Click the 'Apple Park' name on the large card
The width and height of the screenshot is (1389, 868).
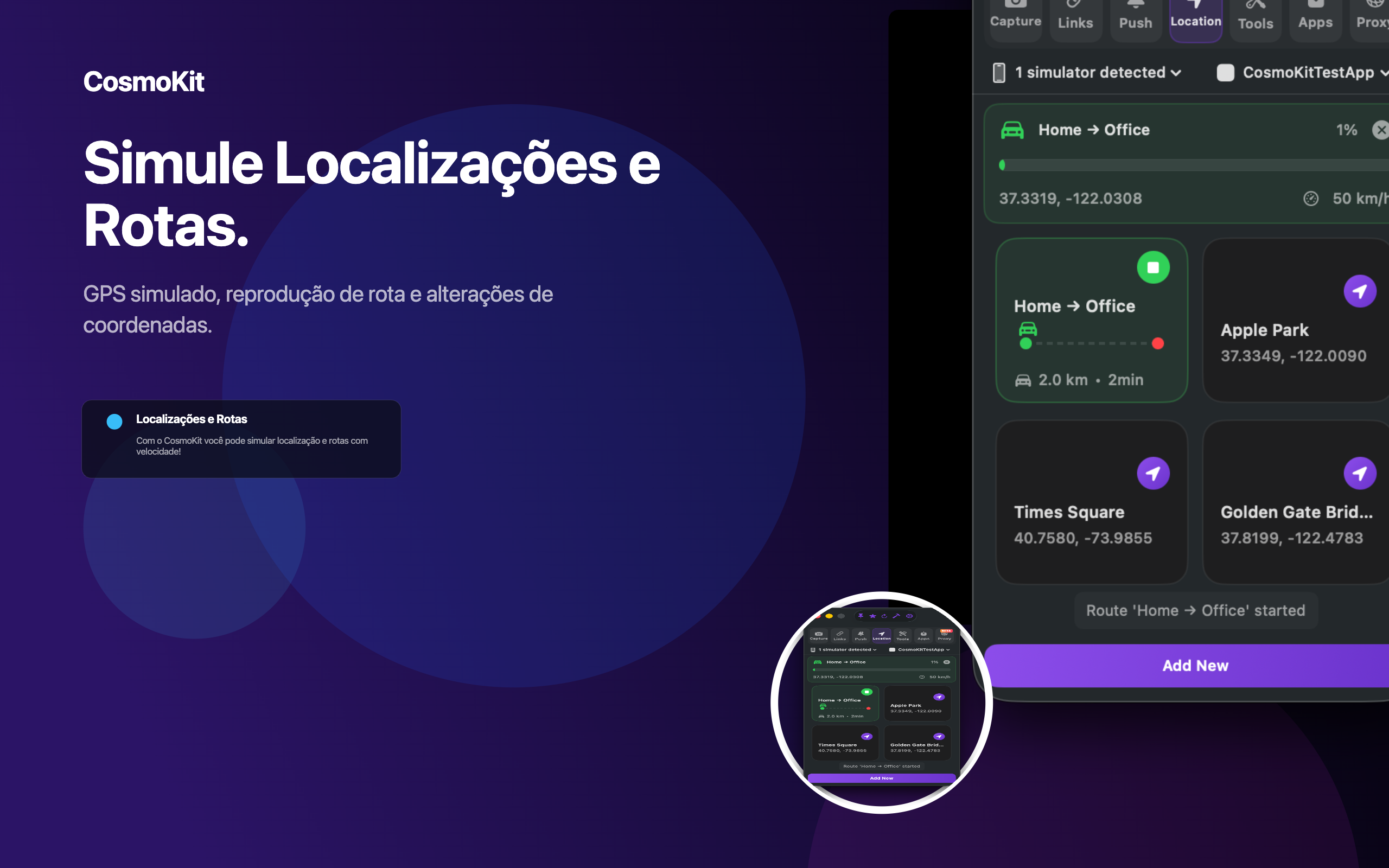pyautogui.click(x=1264, y=330)
